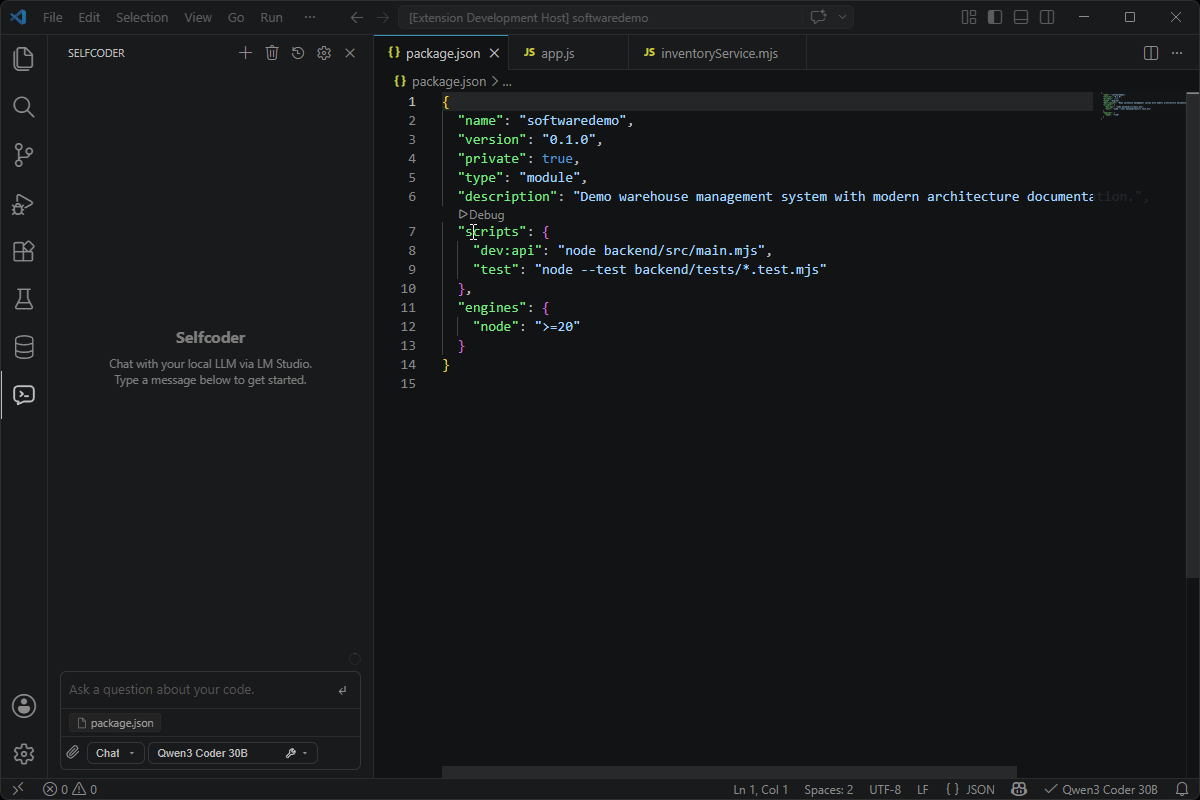1200x800 pixels.
Task: Open the Accounts menu icon
Action: [x=24, y=706]
